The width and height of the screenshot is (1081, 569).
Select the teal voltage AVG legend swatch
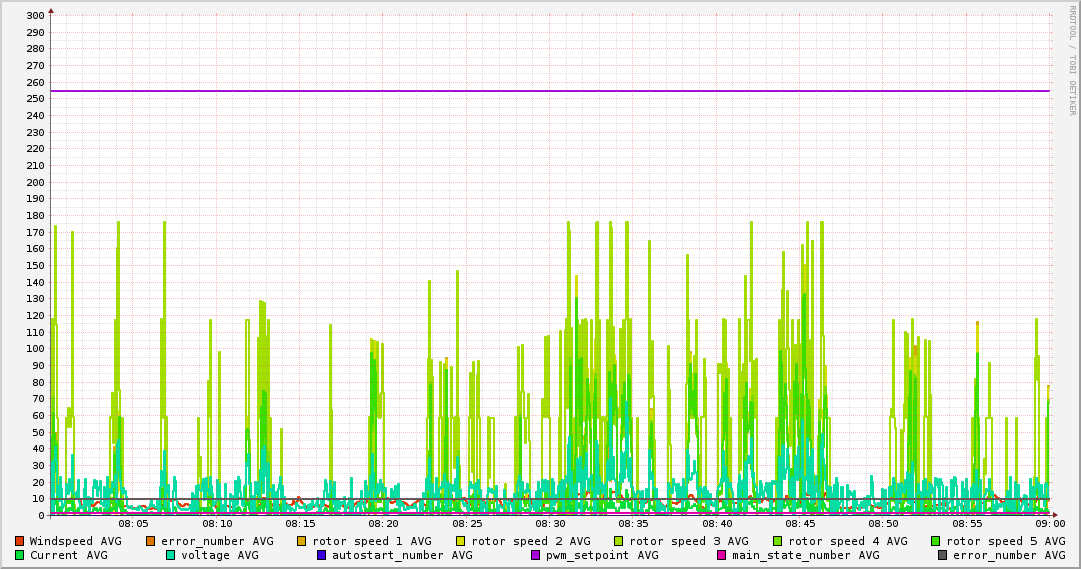coord(170,555)
